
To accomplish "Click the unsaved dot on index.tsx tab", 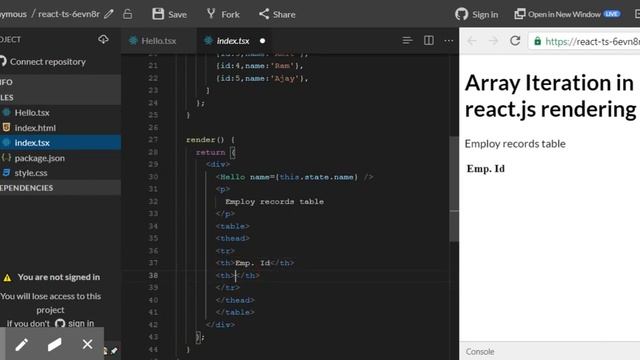I will coord(262,41).
